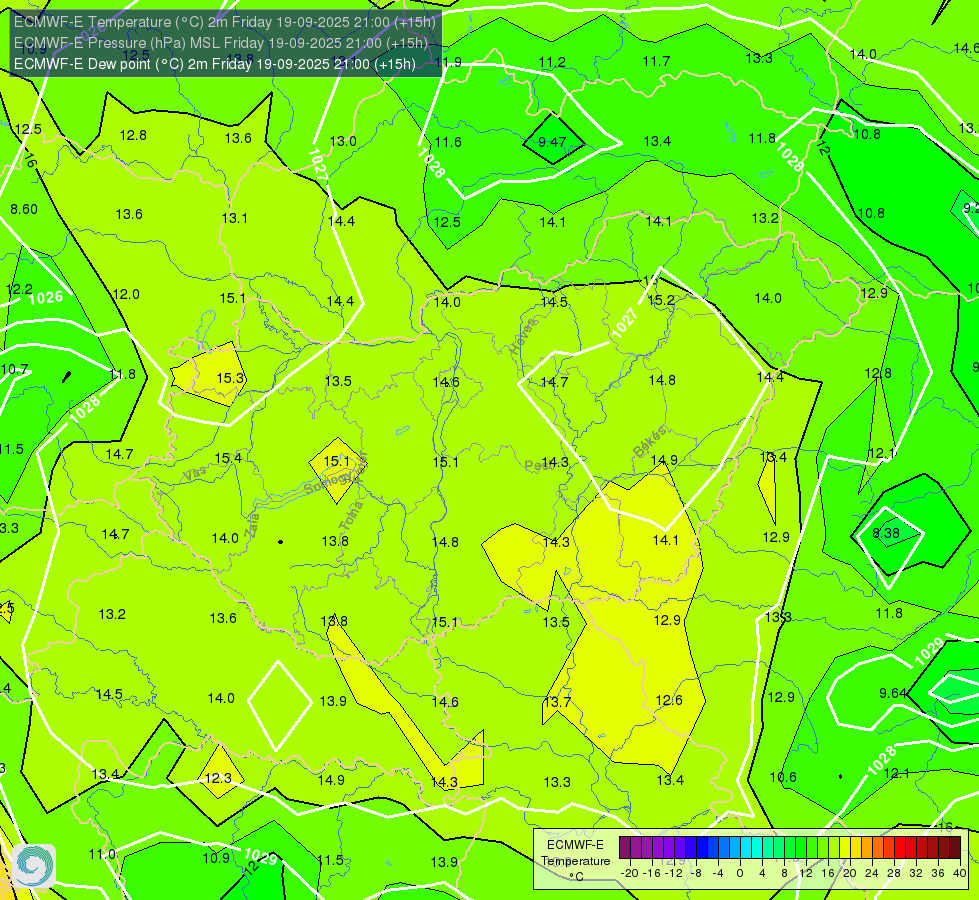Click the 10.7 temperature value
Screen dimensions: 979x900
pyautogui.click(x=15, y=369)
